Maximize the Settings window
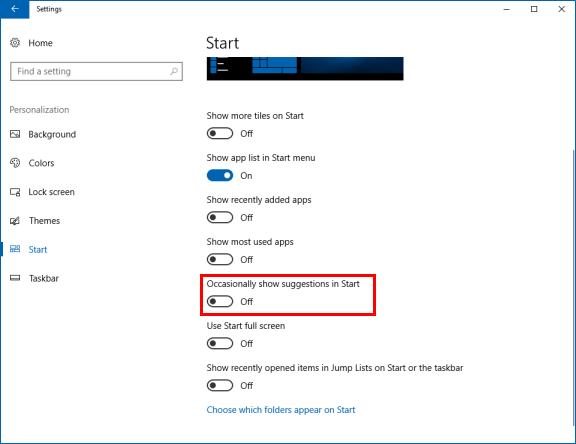Screen dimensions: 576x444 [534, 9]
